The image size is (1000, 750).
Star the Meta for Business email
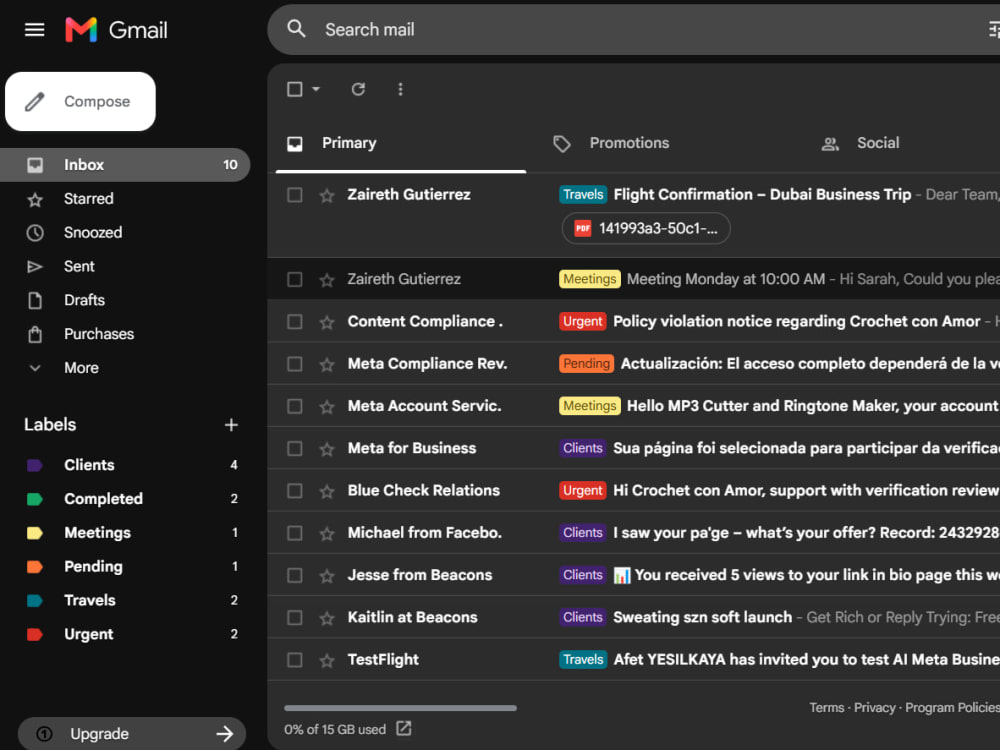[327, 450]
